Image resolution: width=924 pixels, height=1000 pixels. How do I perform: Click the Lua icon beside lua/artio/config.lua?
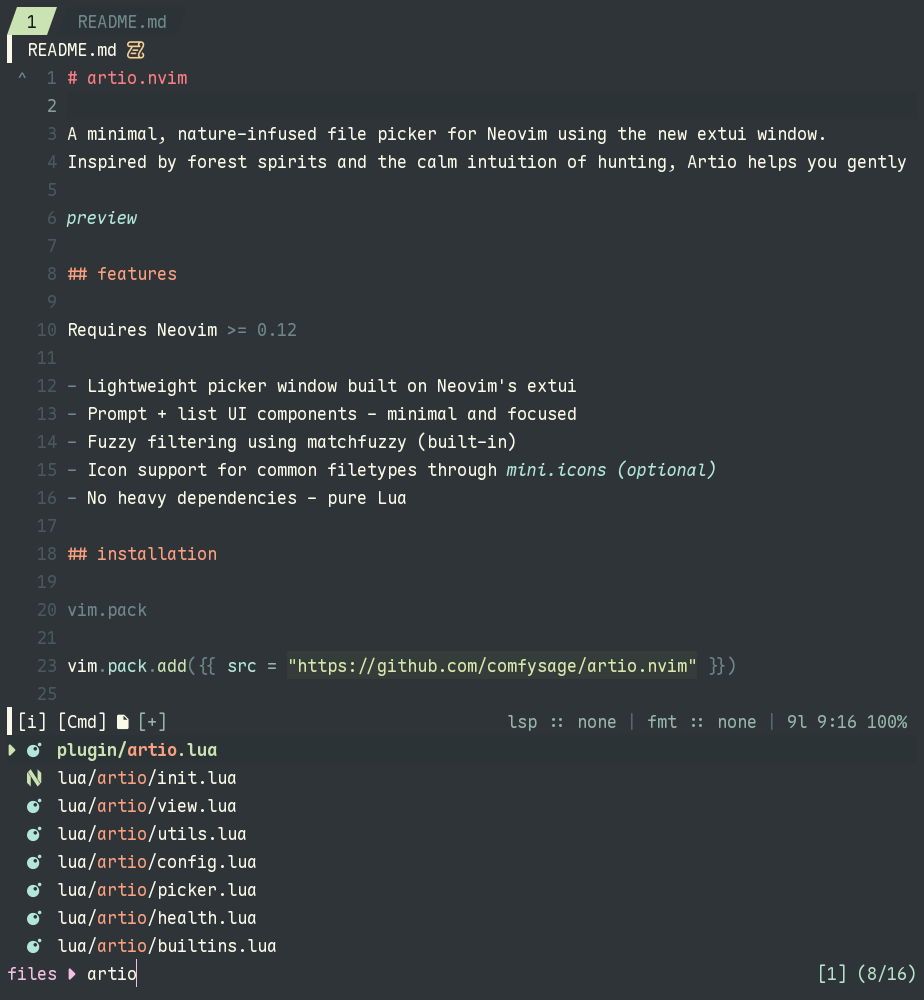34,862
